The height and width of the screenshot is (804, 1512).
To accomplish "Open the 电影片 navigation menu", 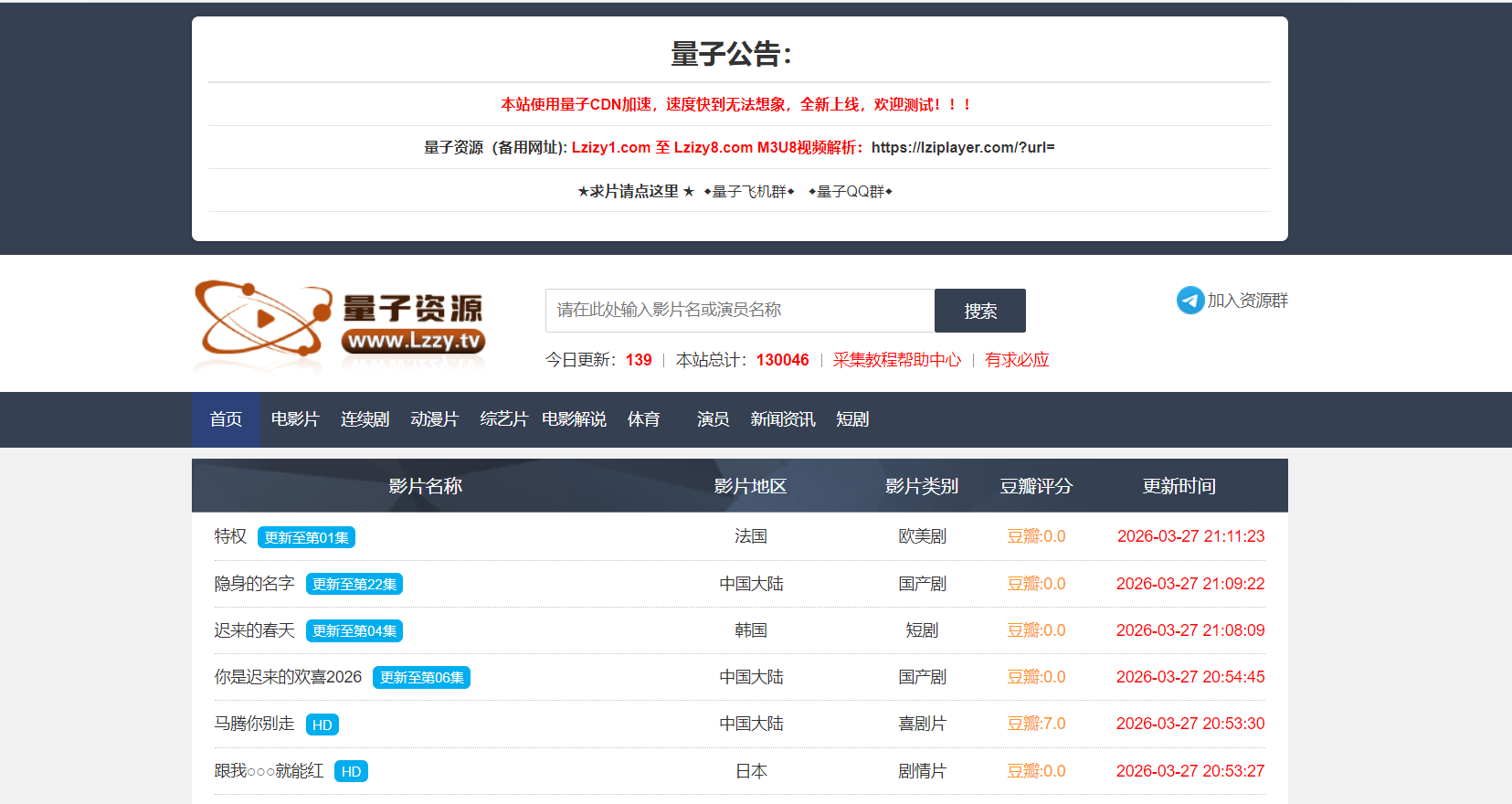I will 295,419.
